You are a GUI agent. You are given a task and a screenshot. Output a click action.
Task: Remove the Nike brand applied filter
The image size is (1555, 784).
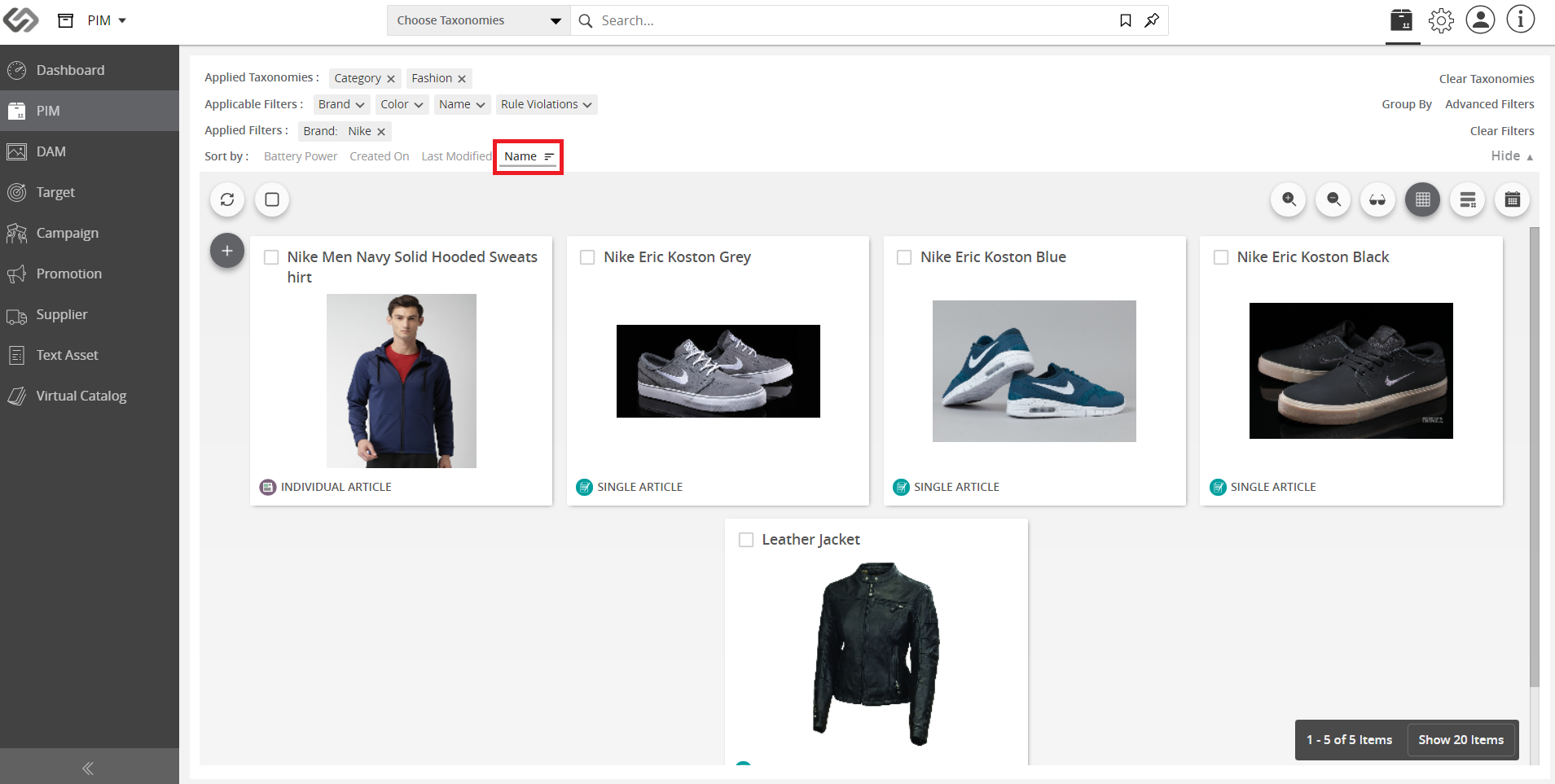[381, 132]
